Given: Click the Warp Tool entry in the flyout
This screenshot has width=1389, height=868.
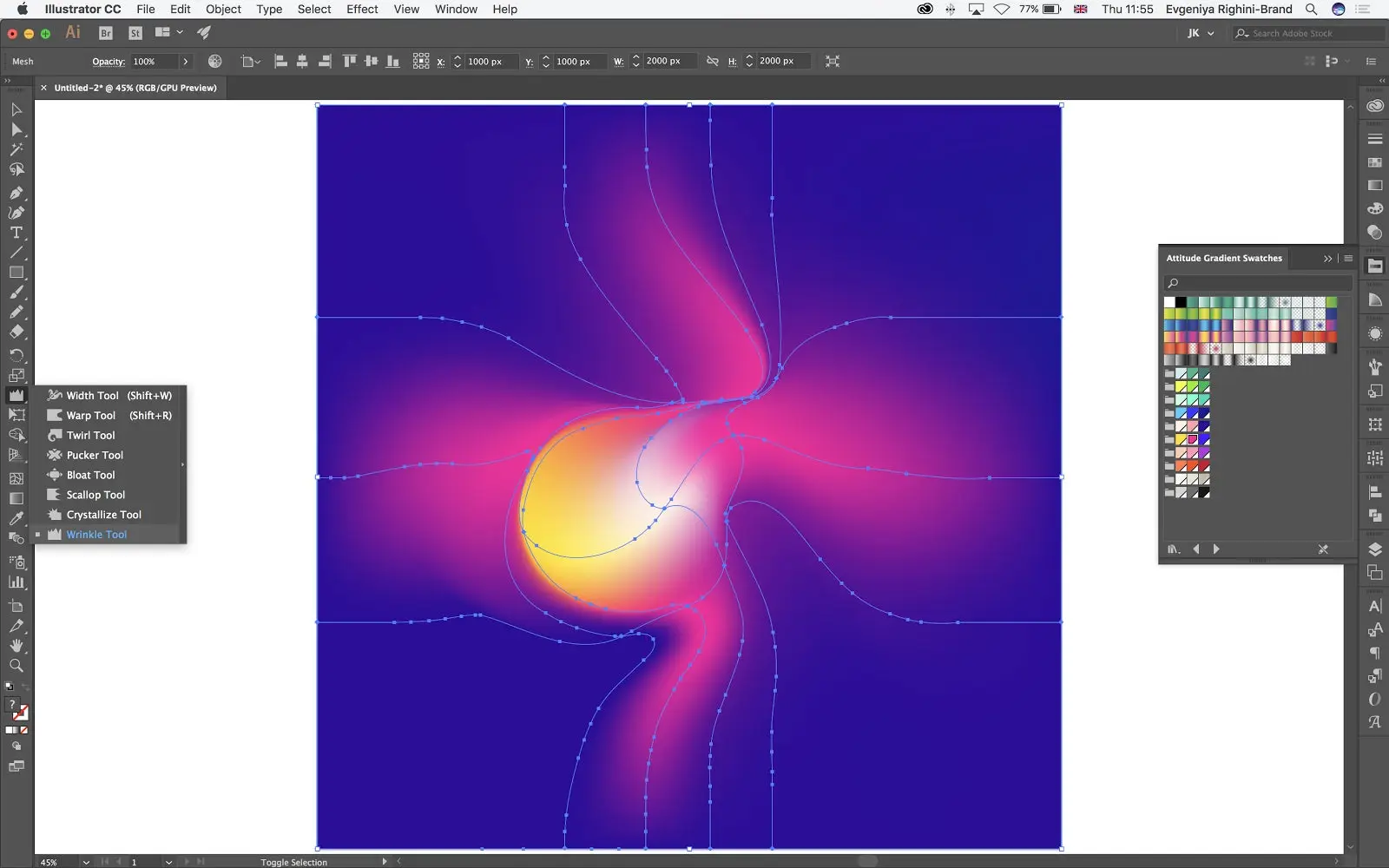Looking at the screenshot, I should click(x=90, y=415).
